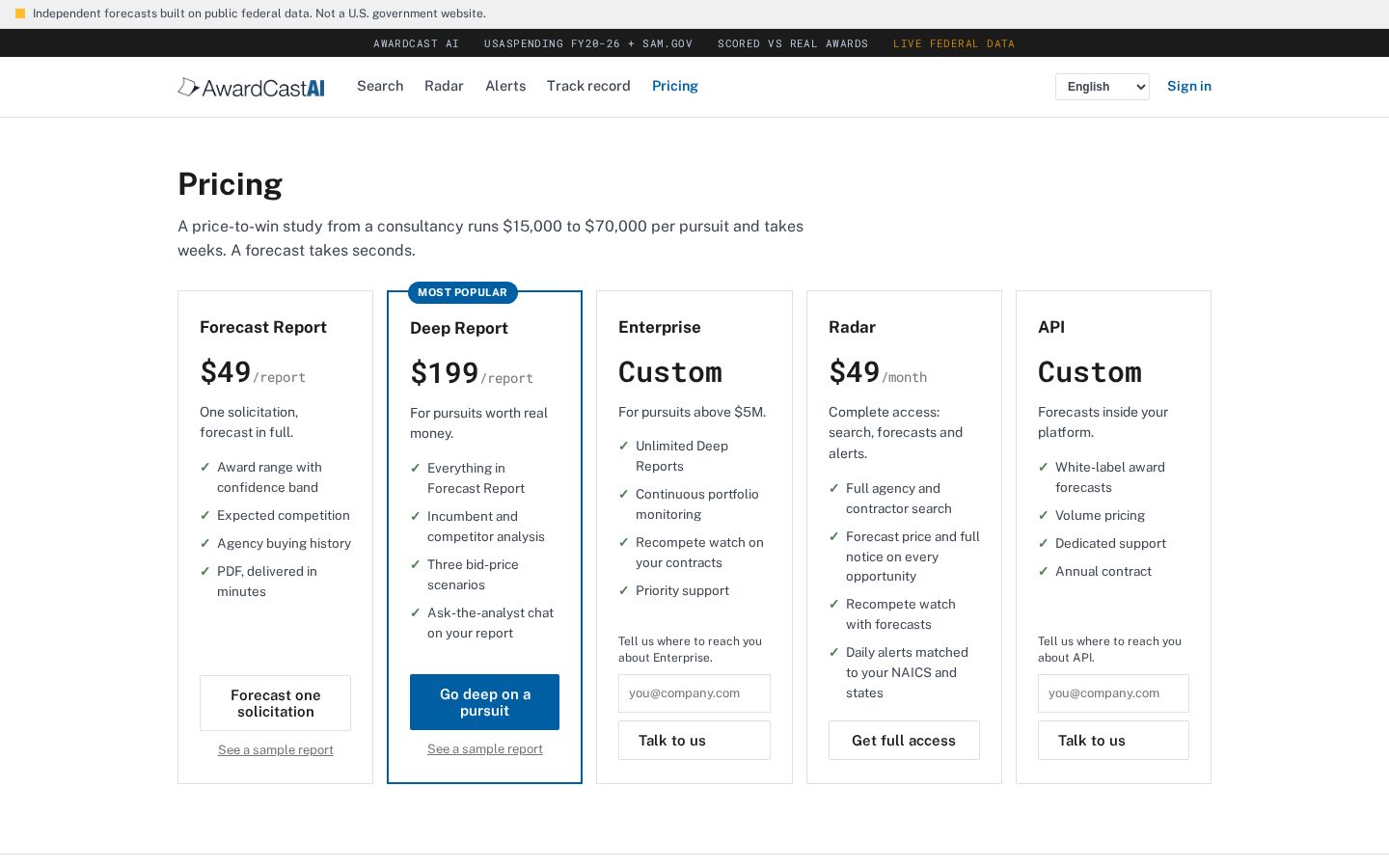This screenshot has width=1389, height=868.
Task: Click the Radar plan title
Action: tap(852, 327)
